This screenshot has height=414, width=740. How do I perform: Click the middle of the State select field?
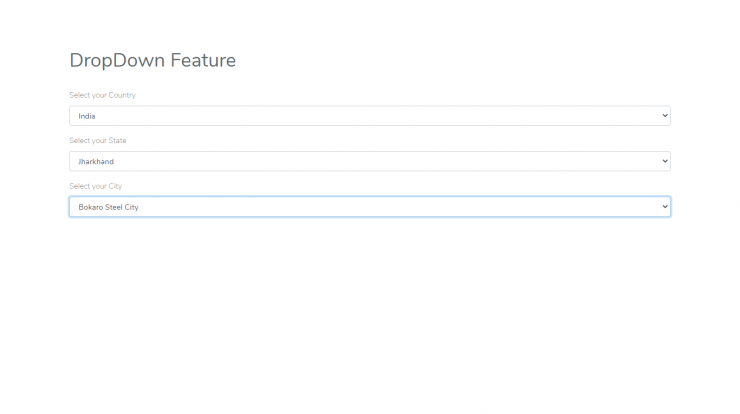[x=370, y=161]
